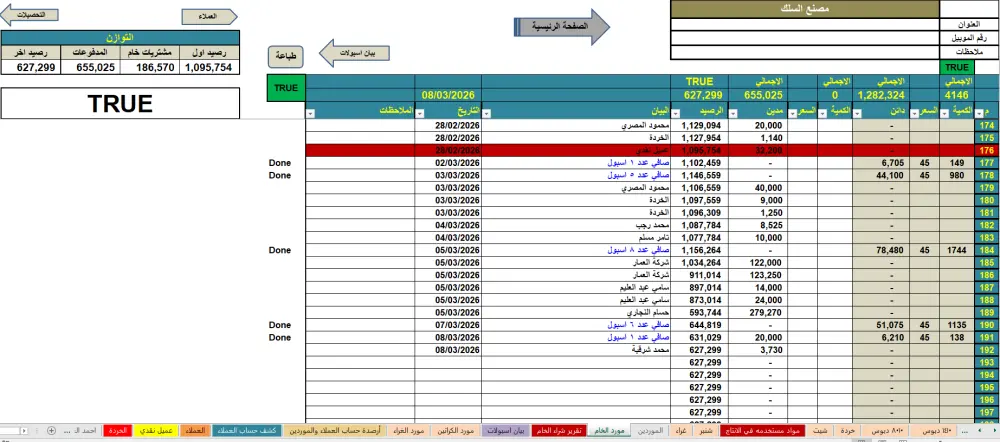The width and height of the screenshot is (1000, 442).
Task: Click the صافي عدد ٨ اسبول cell
Action: tap(577, 251)
